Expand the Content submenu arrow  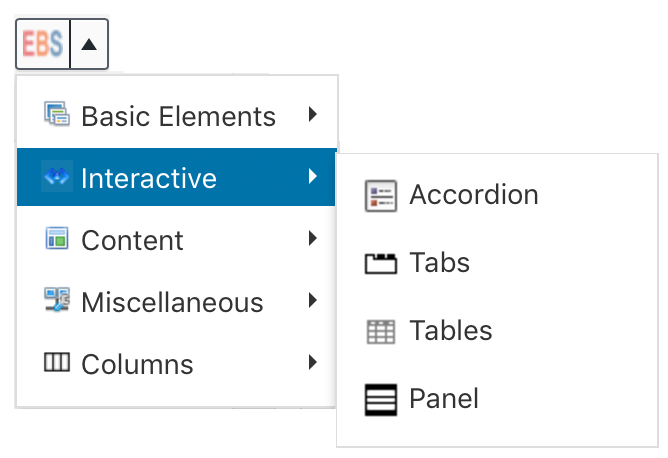[313, 238]
